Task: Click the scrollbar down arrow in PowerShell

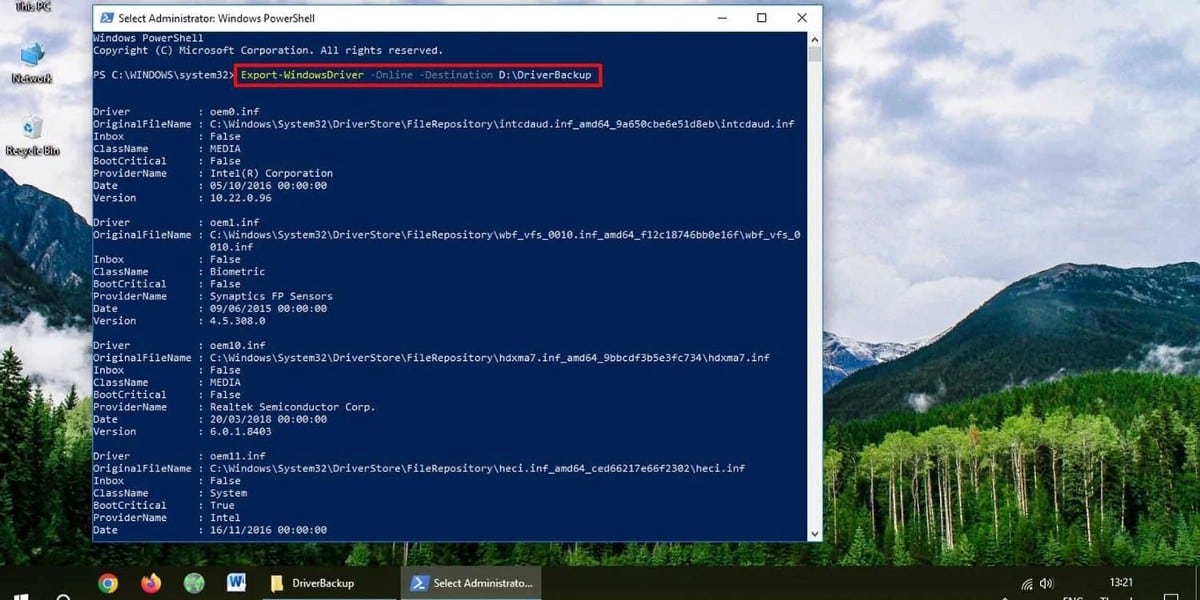Action: point(814,533)
